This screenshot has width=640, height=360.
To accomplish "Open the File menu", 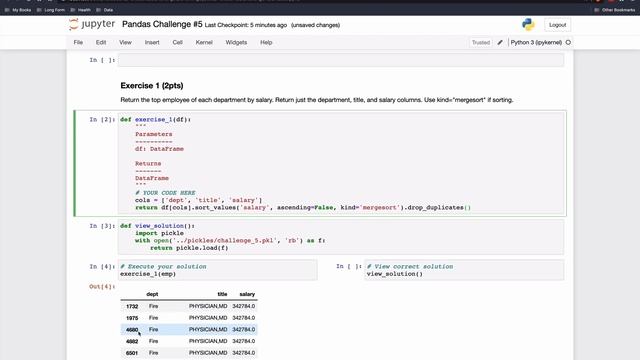I will [x=78, y=42].
